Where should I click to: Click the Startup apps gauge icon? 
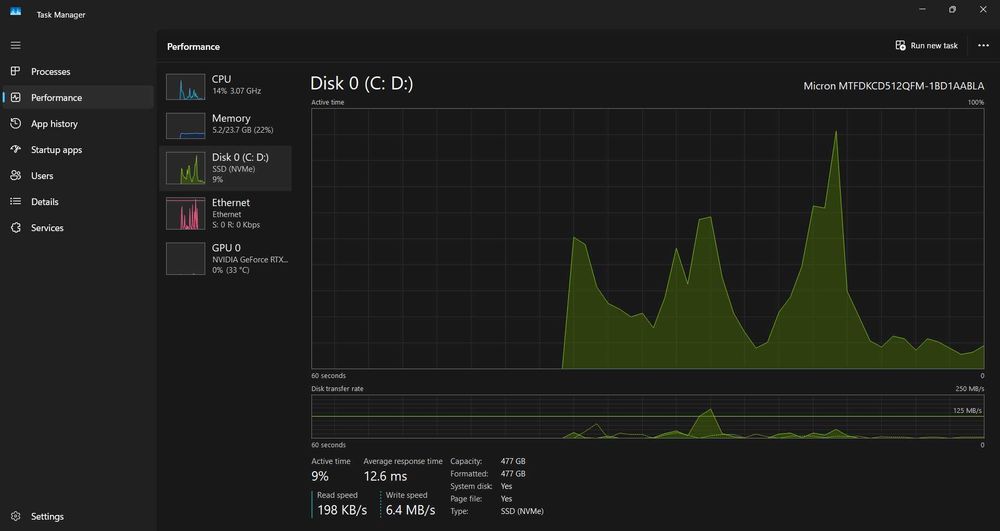[15, 150]
